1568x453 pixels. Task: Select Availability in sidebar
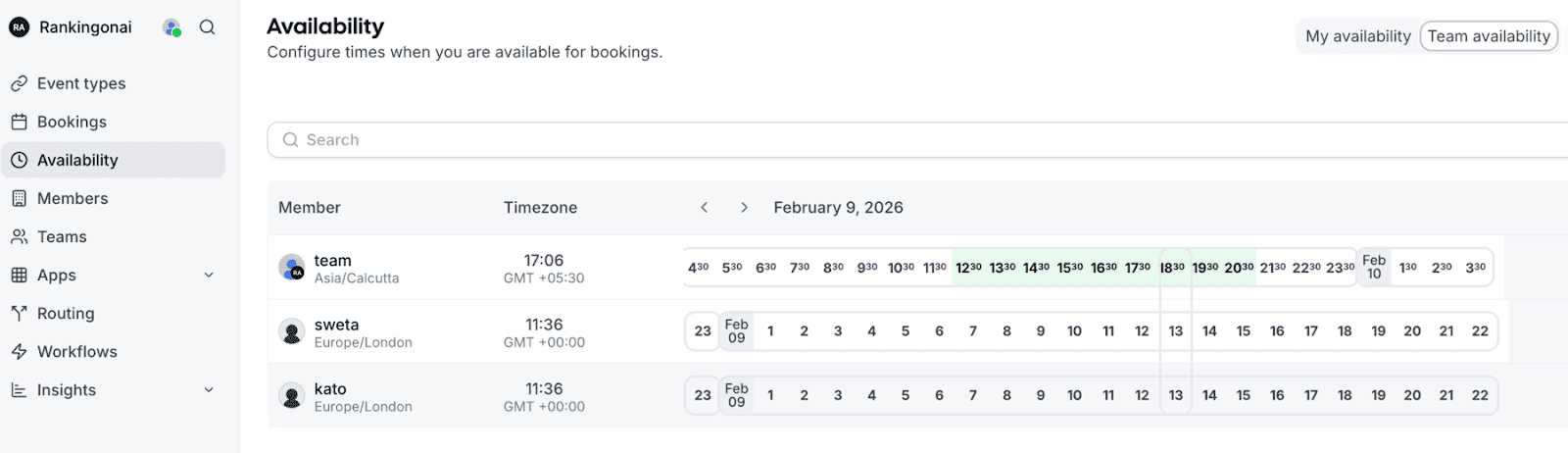77,160
